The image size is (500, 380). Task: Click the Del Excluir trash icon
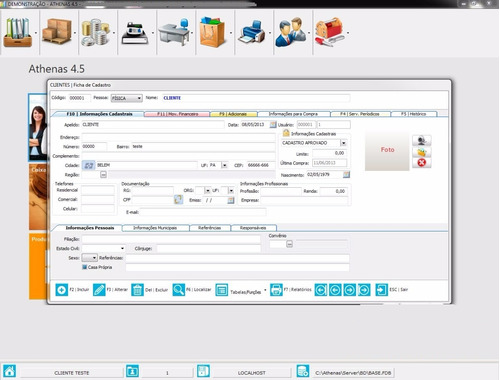137,290
